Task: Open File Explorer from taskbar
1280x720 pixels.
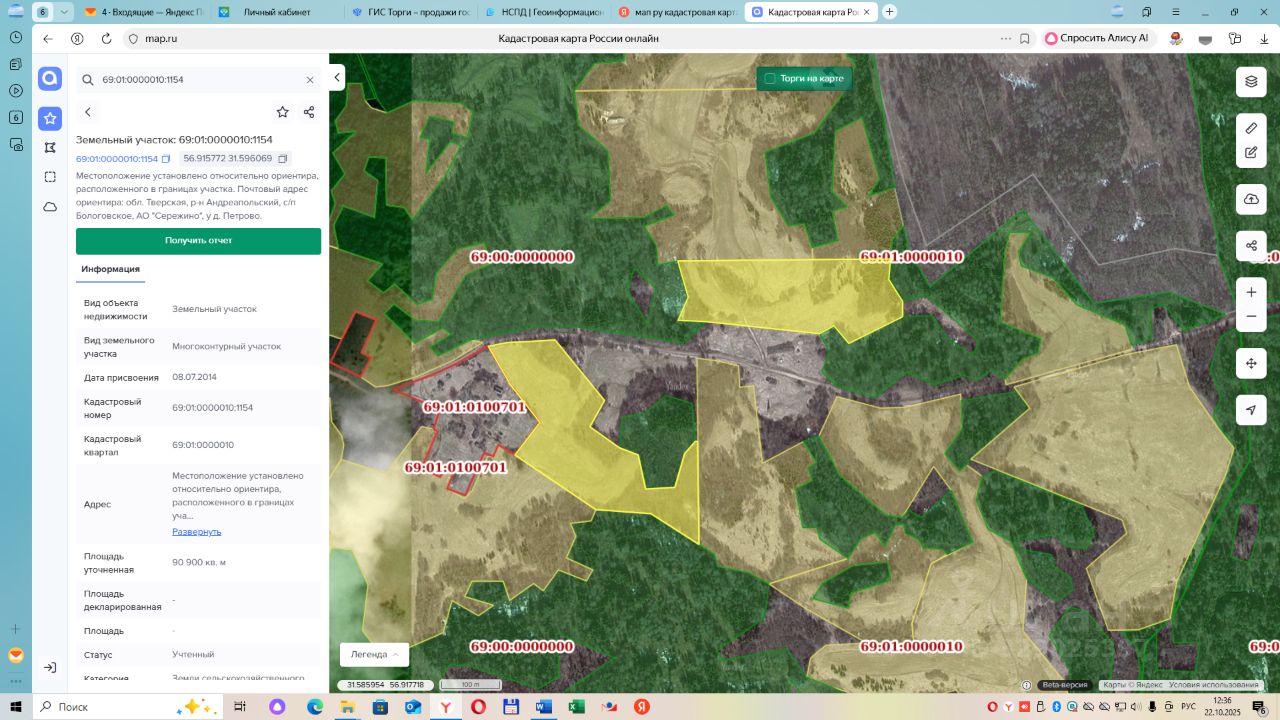Action: 347,706
